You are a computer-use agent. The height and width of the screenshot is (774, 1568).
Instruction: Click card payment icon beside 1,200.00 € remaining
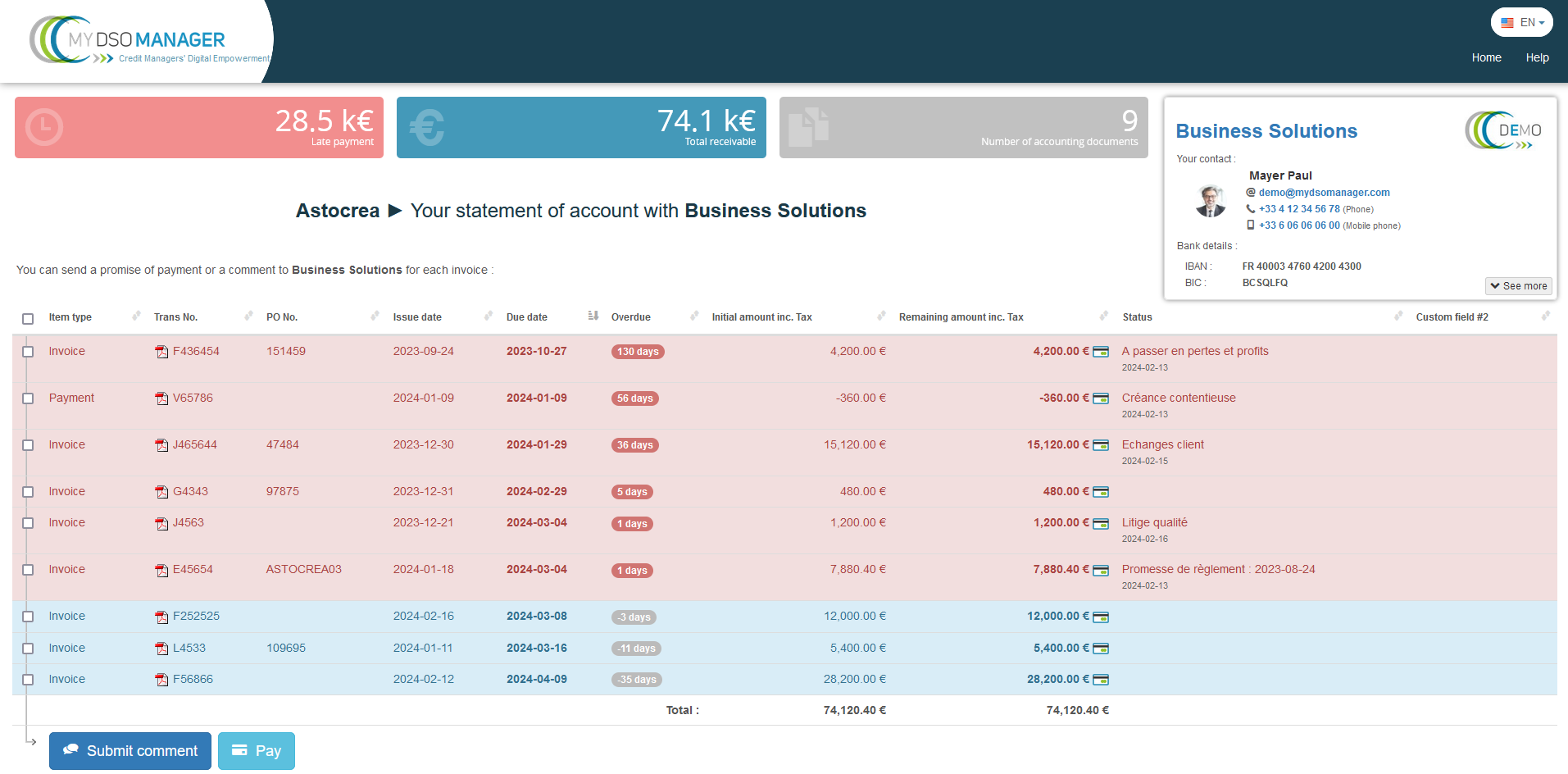coord(1101,523)
